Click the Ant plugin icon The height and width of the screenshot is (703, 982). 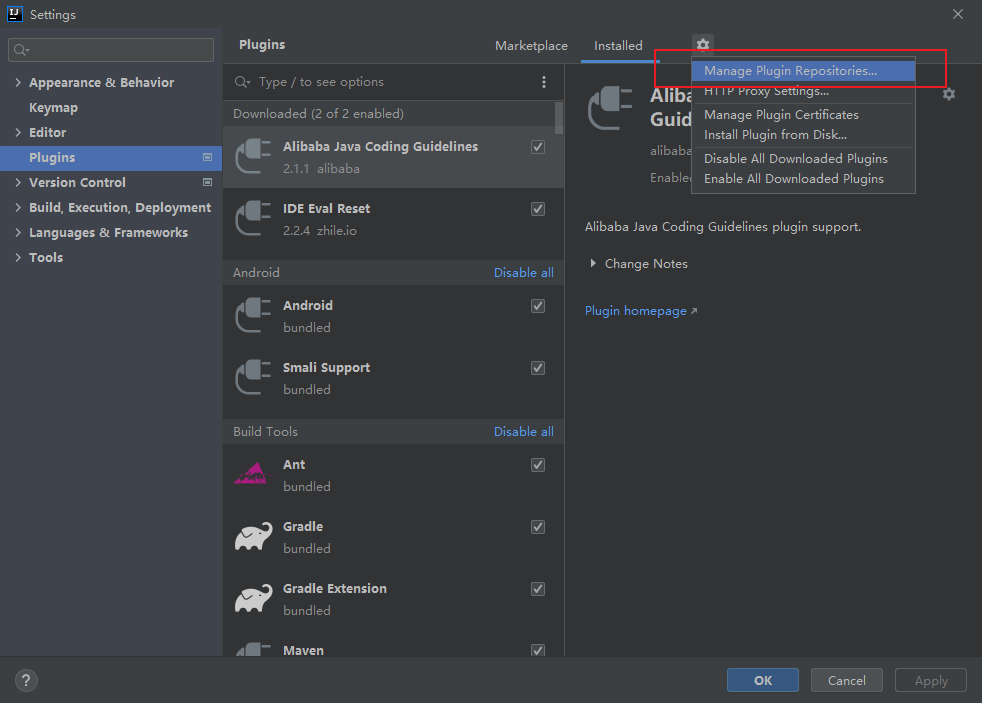[x=252, y=475]
